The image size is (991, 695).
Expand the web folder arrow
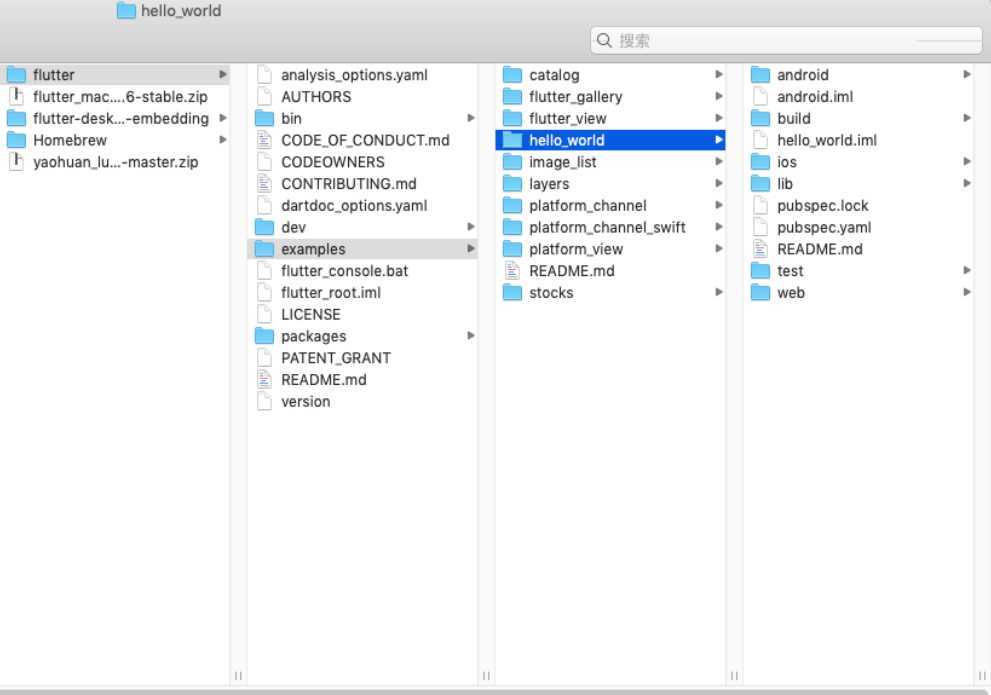tap(967, 292)
